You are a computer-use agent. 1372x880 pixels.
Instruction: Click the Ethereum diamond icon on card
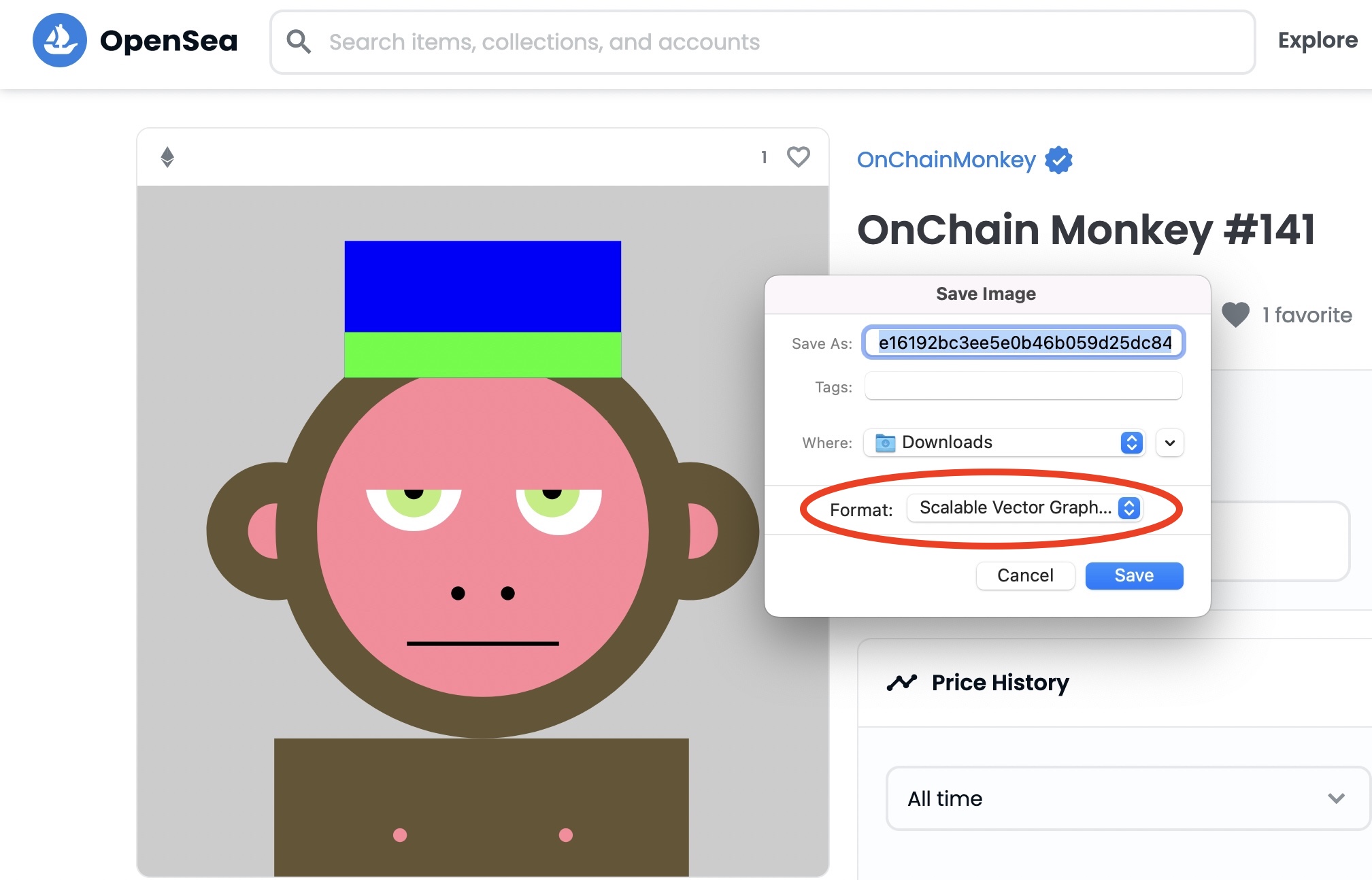click(x=167, y=157)
